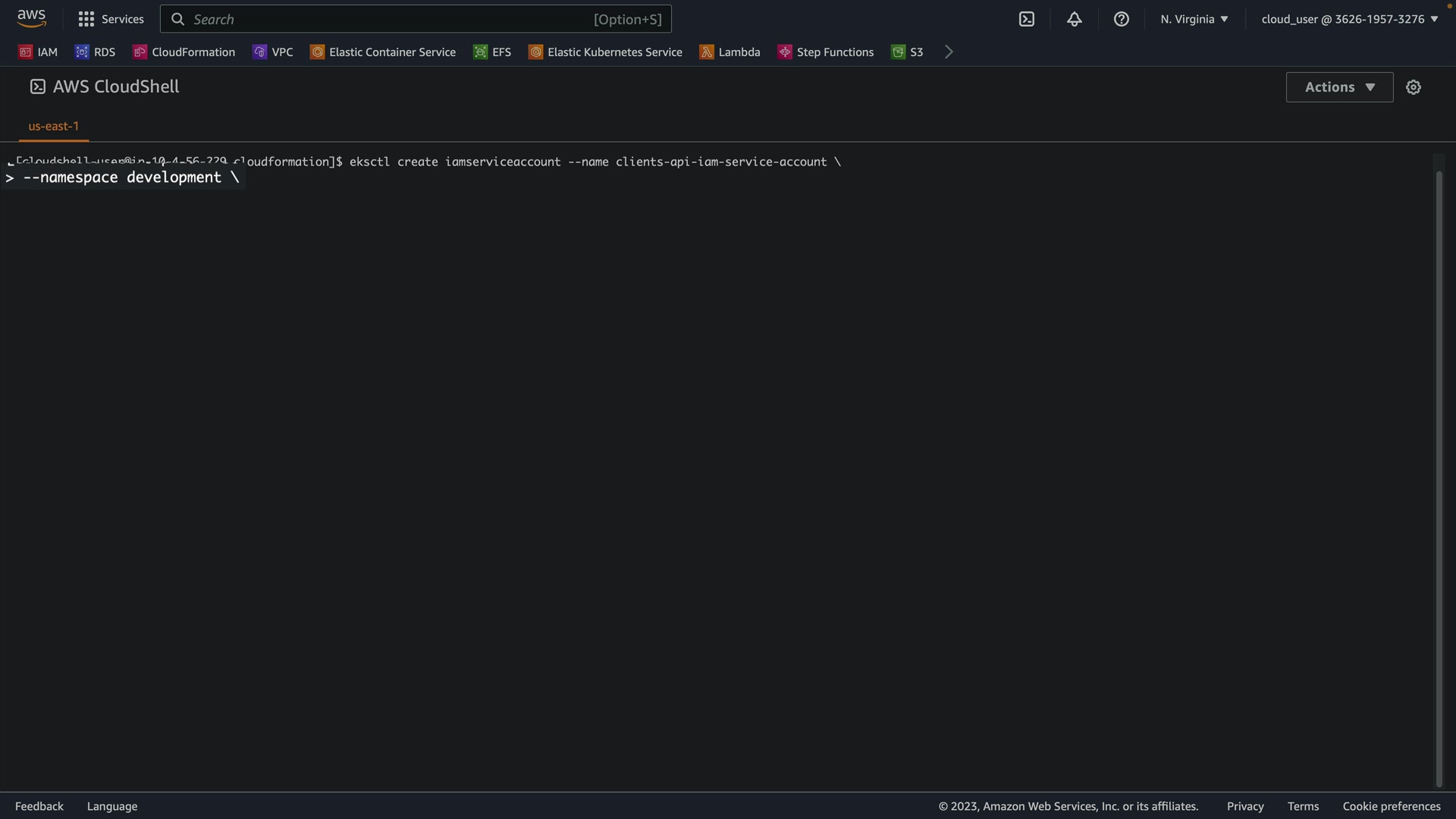Open the Services grid menu

click(111, 19)
